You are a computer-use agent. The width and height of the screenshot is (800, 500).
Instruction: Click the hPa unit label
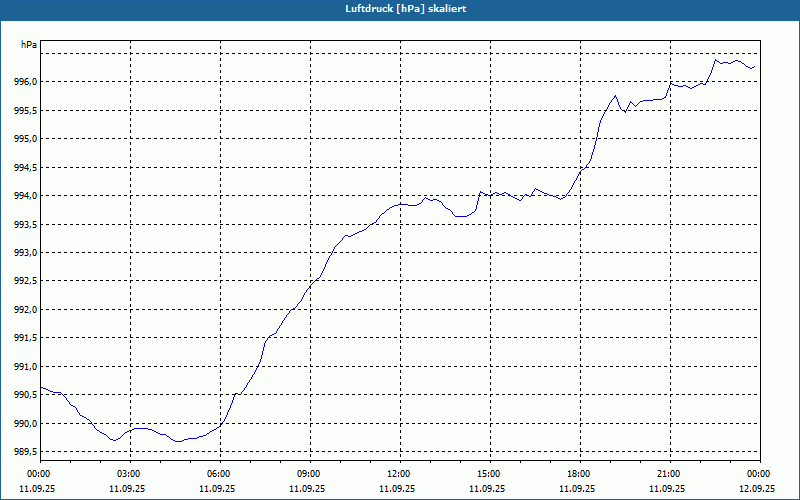(29, 45)
